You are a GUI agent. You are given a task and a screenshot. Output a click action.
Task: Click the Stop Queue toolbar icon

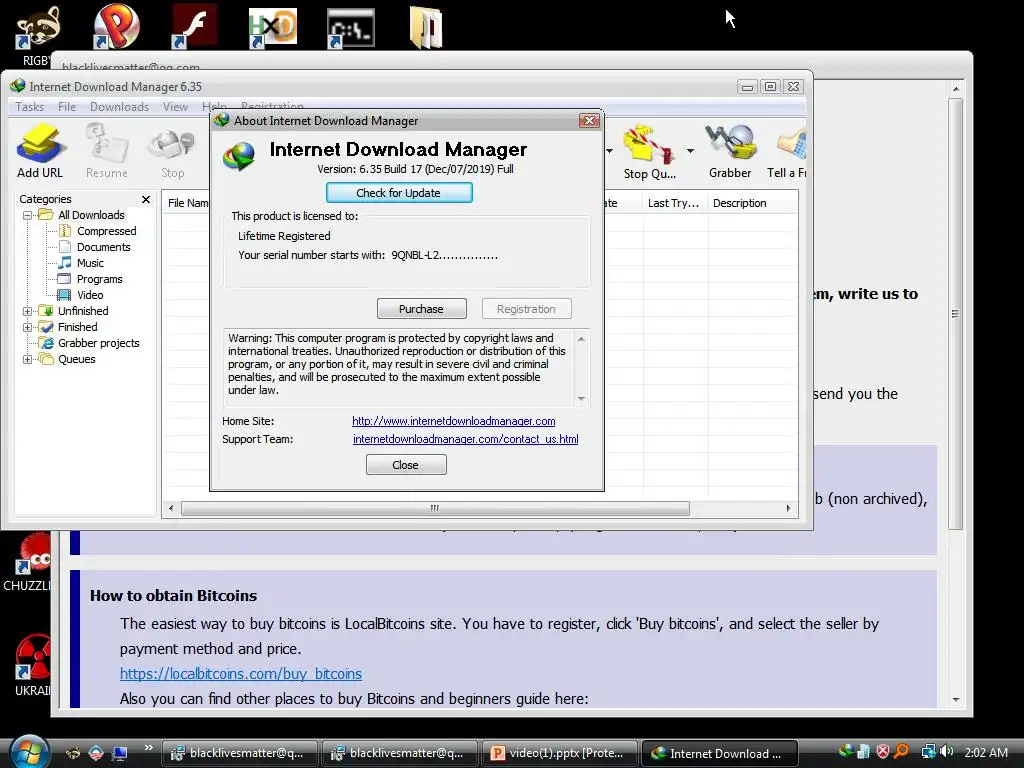point(649,152)
